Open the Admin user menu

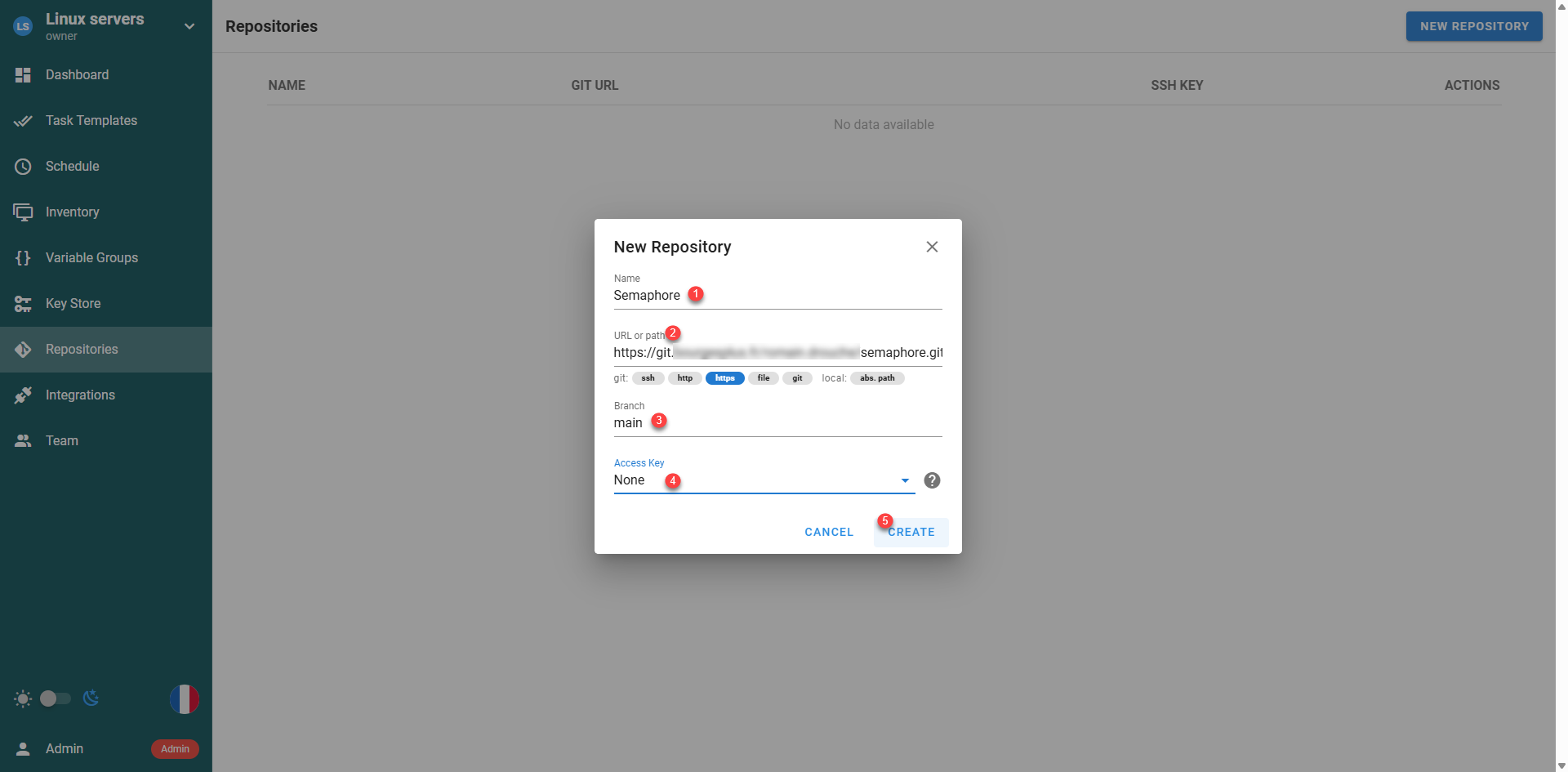click(x=65, y=749)
